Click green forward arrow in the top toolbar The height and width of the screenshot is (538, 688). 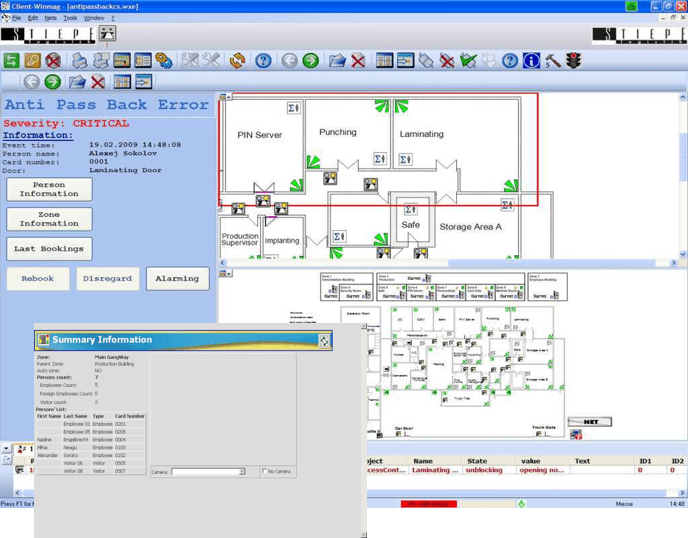[311, 61]
